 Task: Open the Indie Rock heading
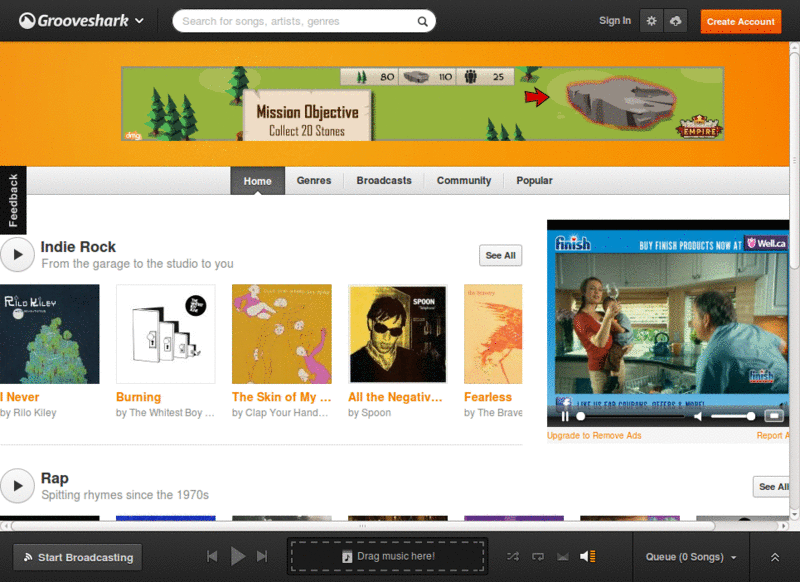(78, 247)
